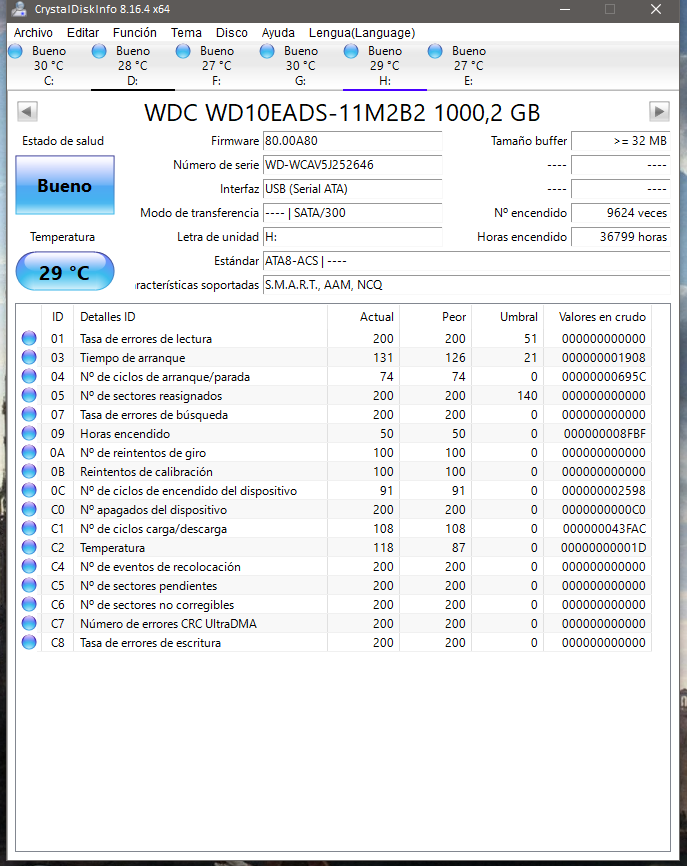This screenshot has width=687, height=866.
Task: Click status orb of attribute 09 Horas encendido
Action: pos(29,434)
